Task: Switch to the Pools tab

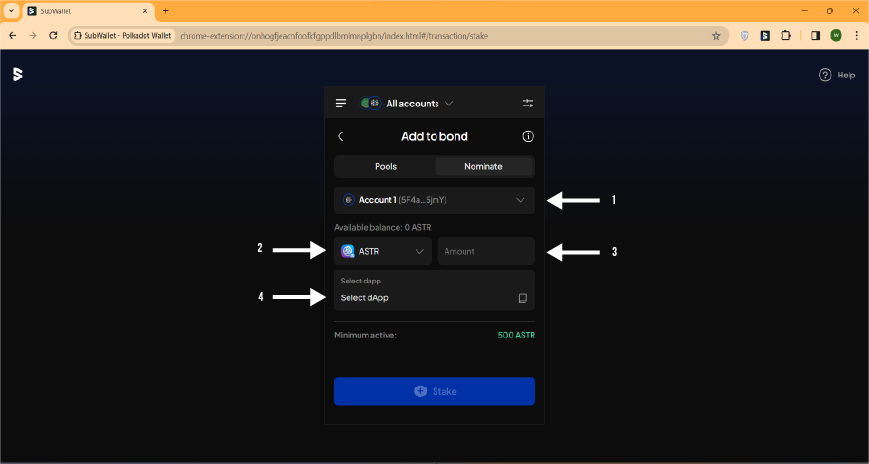Action: [385, 166]
